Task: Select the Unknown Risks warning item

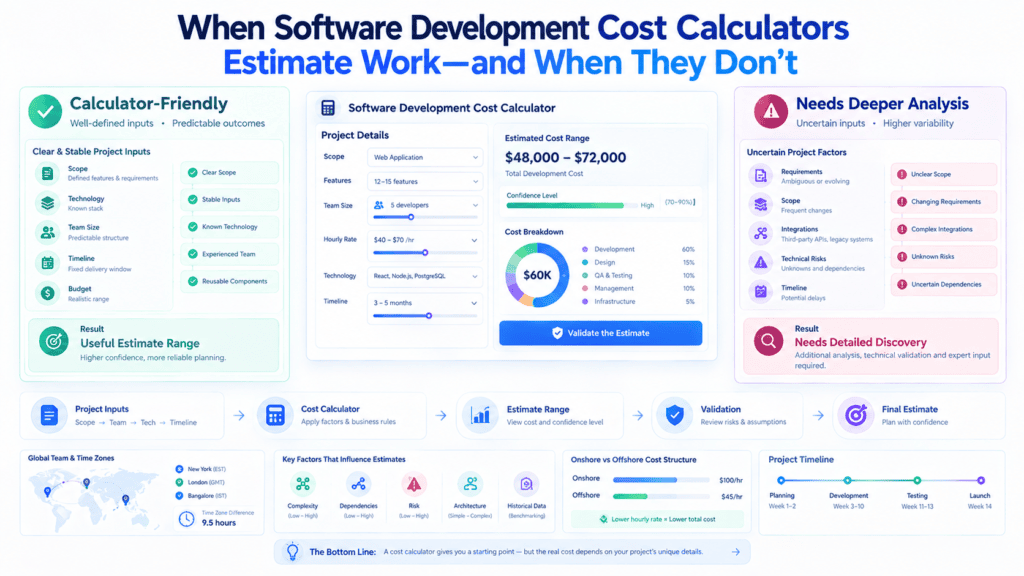Action: tap(944, 257)
